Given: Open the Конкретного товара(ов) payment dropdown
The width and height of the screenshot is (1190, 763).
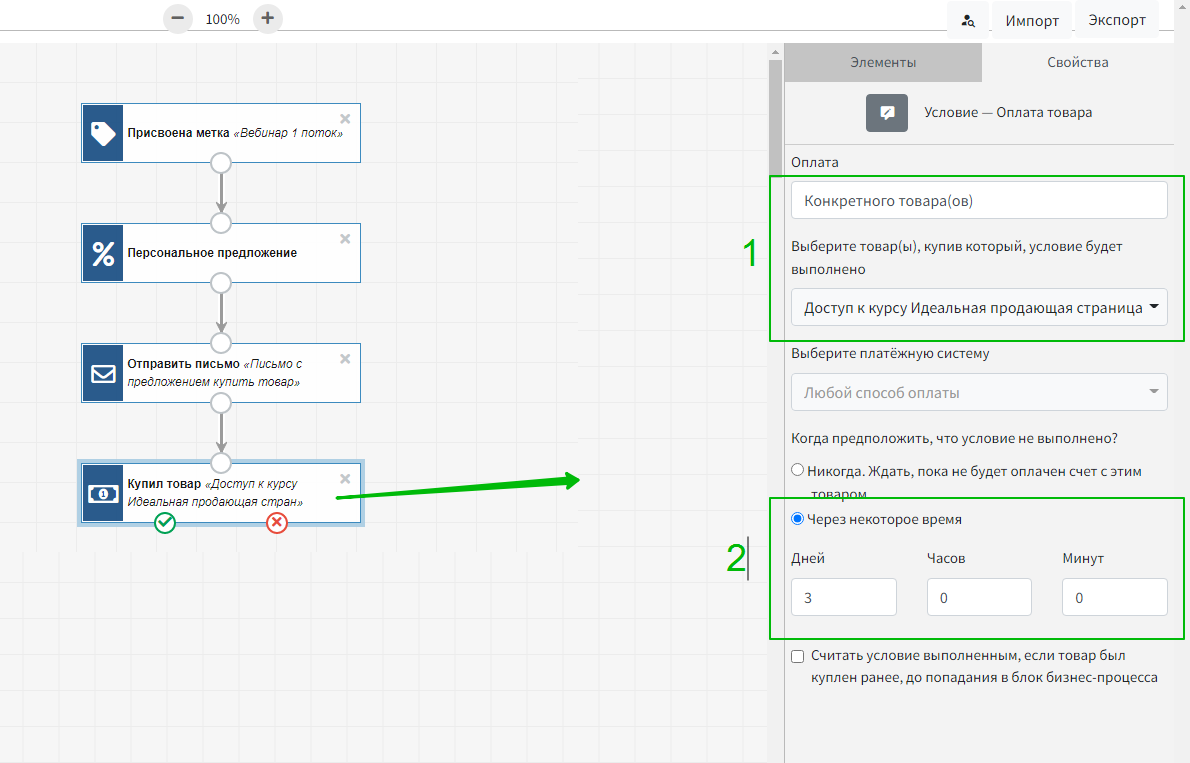Looking at the screenshot, I should pos(978,200).
